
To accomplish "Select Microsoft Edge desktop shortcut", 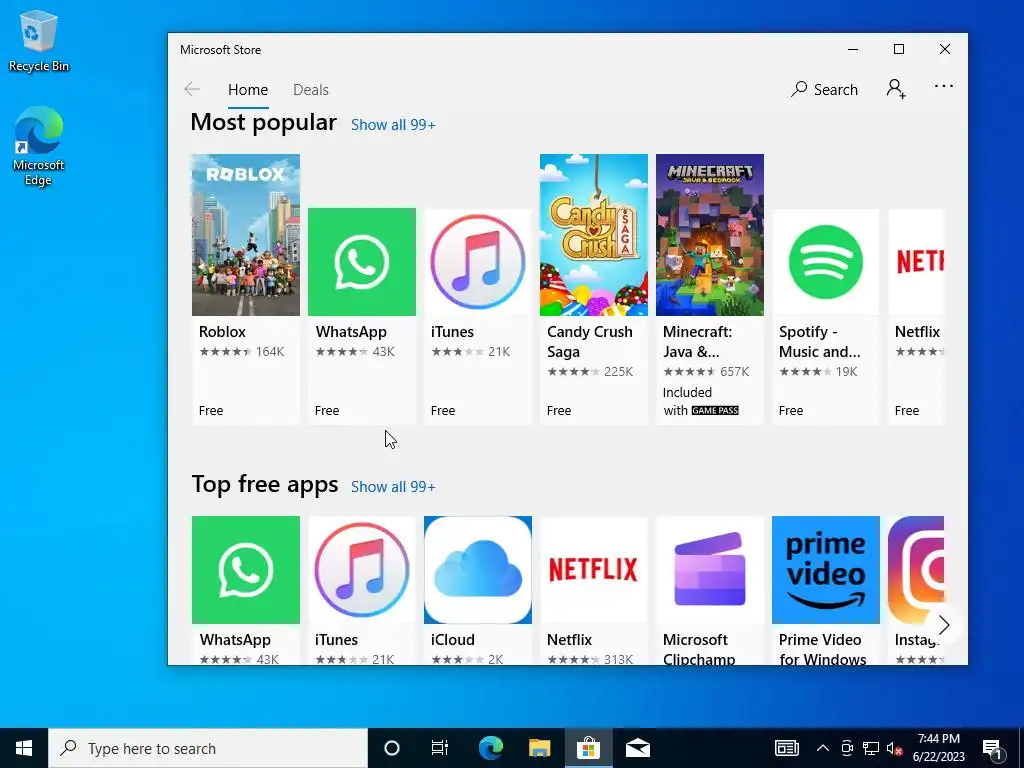I will (39, 146).
